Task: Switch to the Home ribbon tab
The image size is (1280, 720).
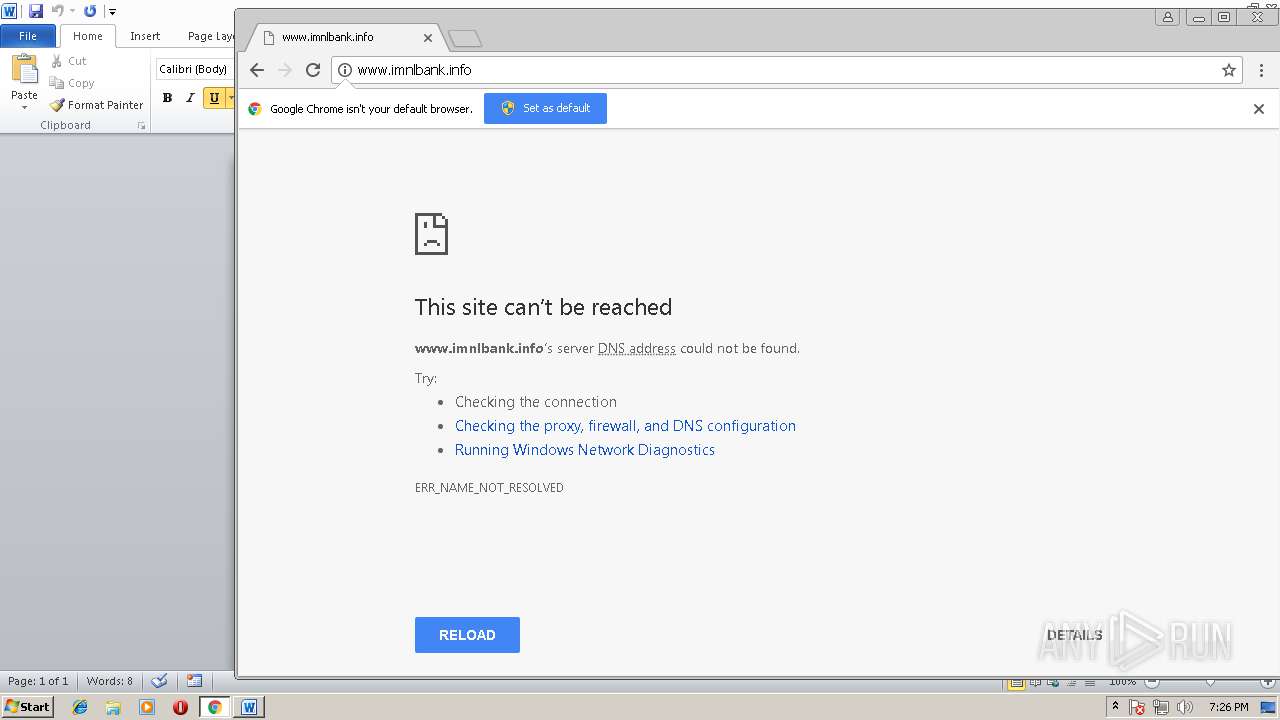Action: [88, 36]
